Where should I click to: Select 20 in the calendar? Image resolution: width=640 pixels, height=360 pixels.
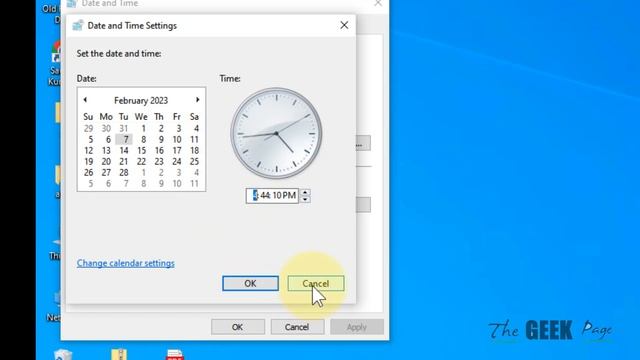[106, 162]
